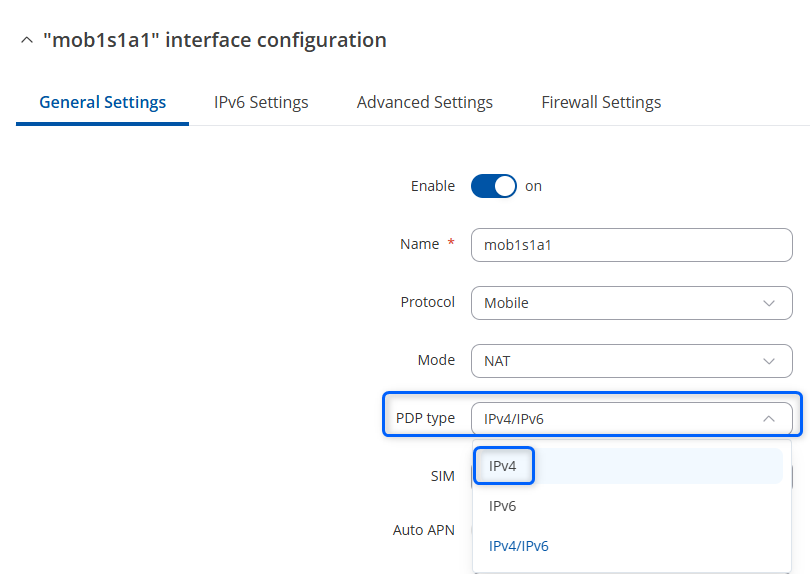Click the Mode dropdown chevron arrow

click(769, 361)
